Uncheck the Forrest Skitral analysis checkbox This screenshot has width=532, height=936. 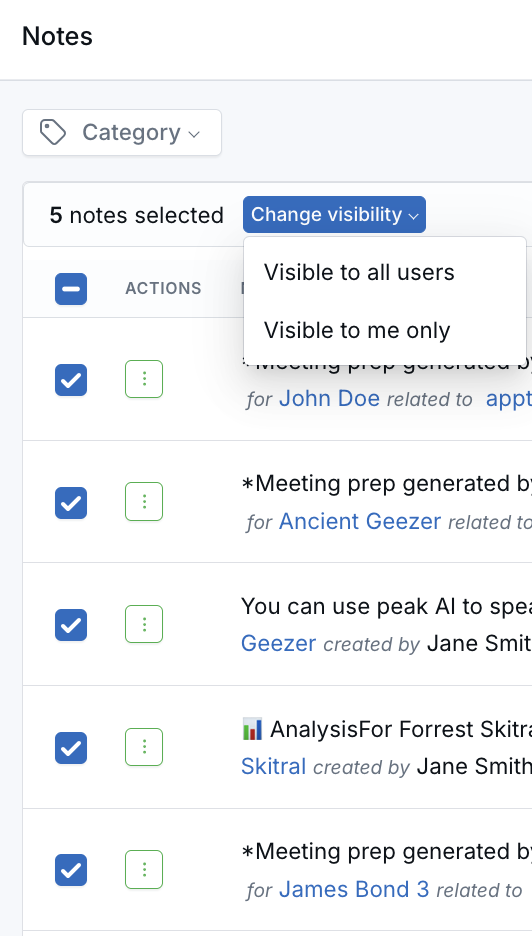[71, 748]
